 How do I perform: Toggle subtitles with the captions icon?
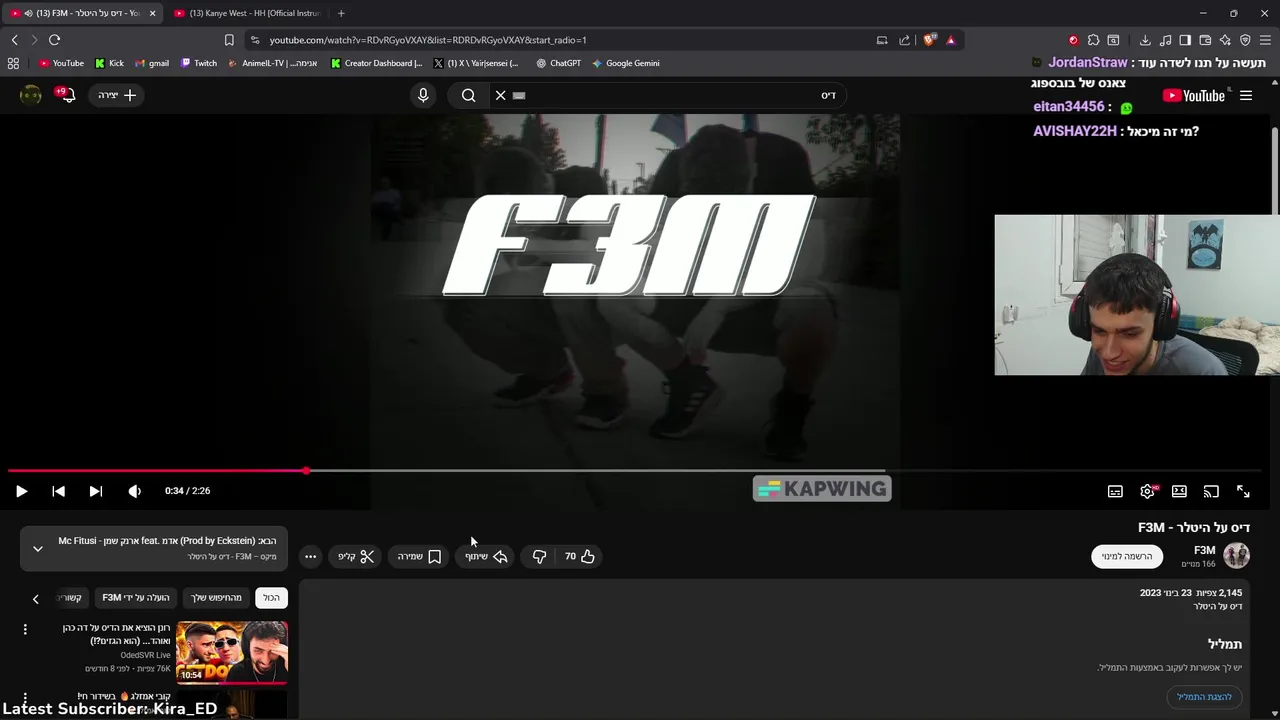[1115, 491]
